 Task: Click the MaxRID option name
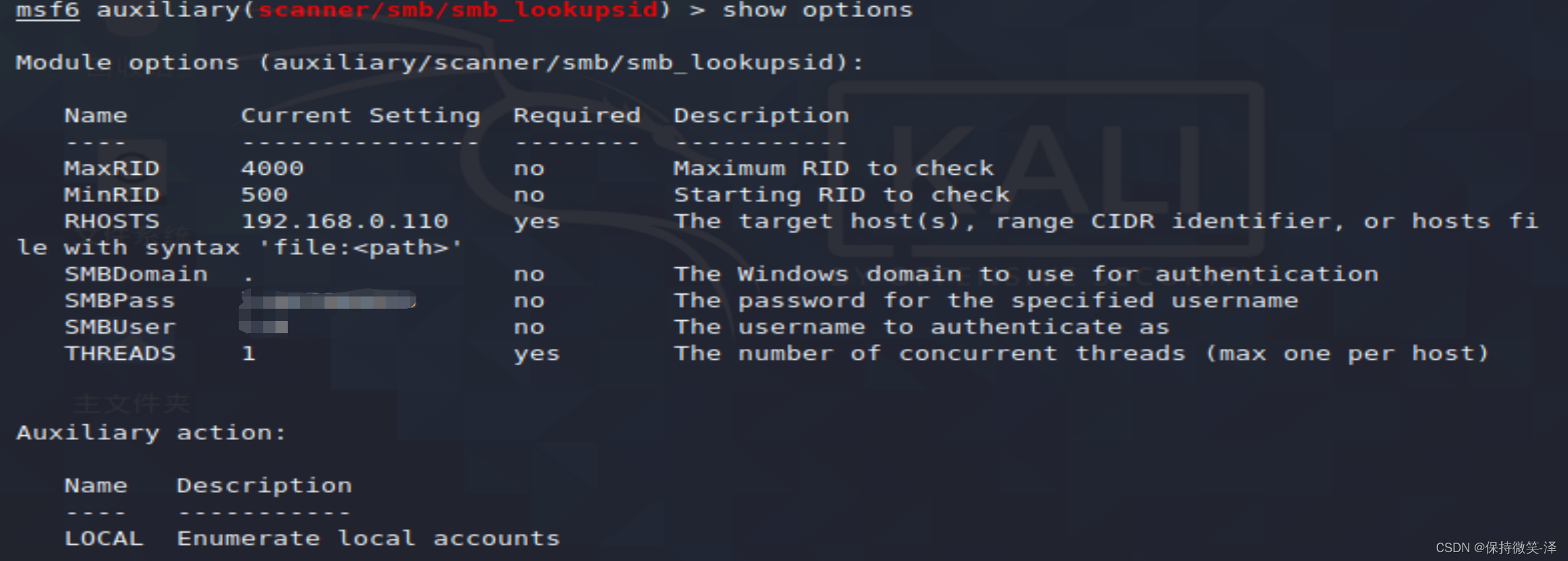tap(112, 168)
